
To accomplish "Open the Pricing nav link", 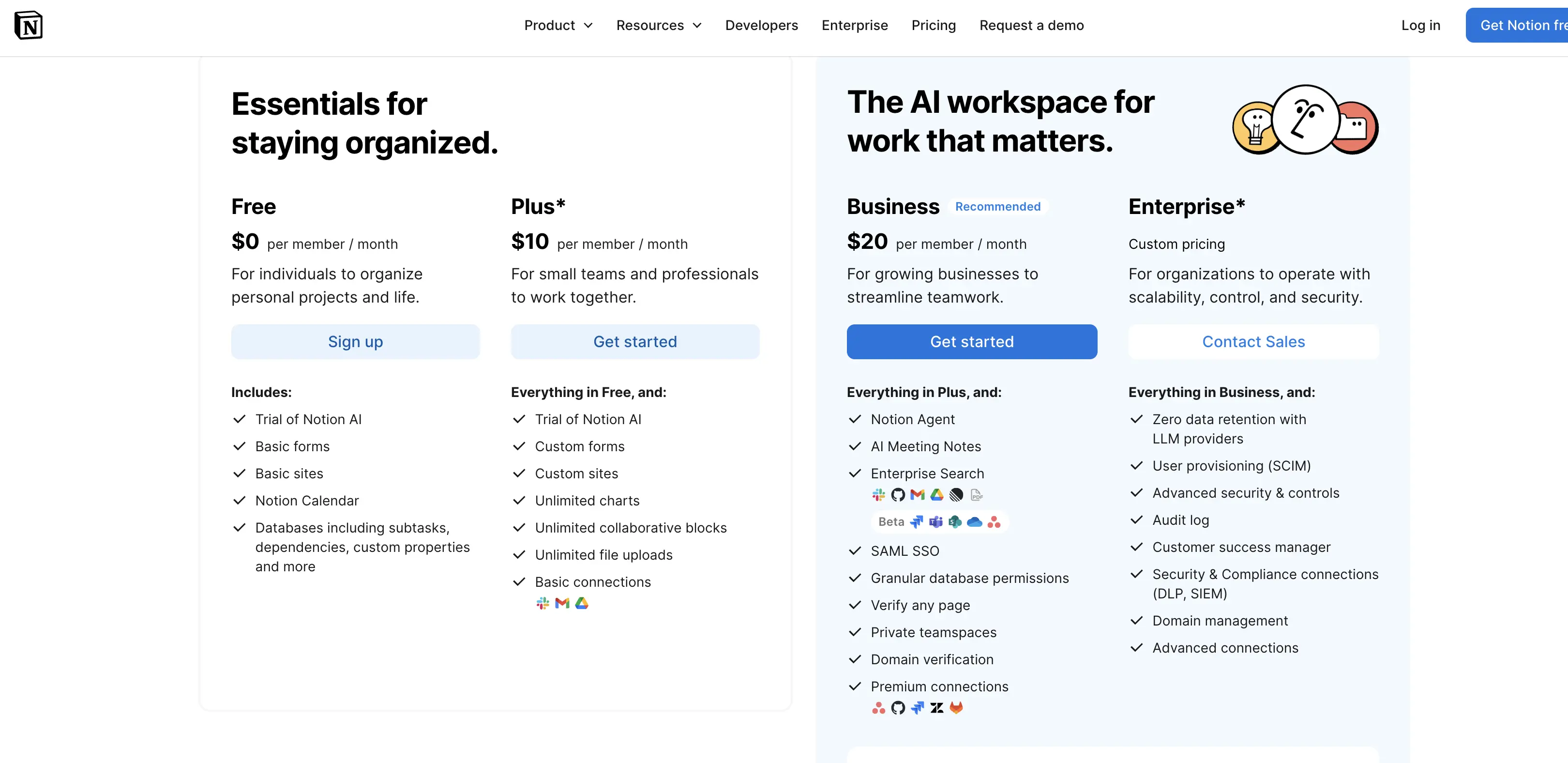I will tap(934, 25).
